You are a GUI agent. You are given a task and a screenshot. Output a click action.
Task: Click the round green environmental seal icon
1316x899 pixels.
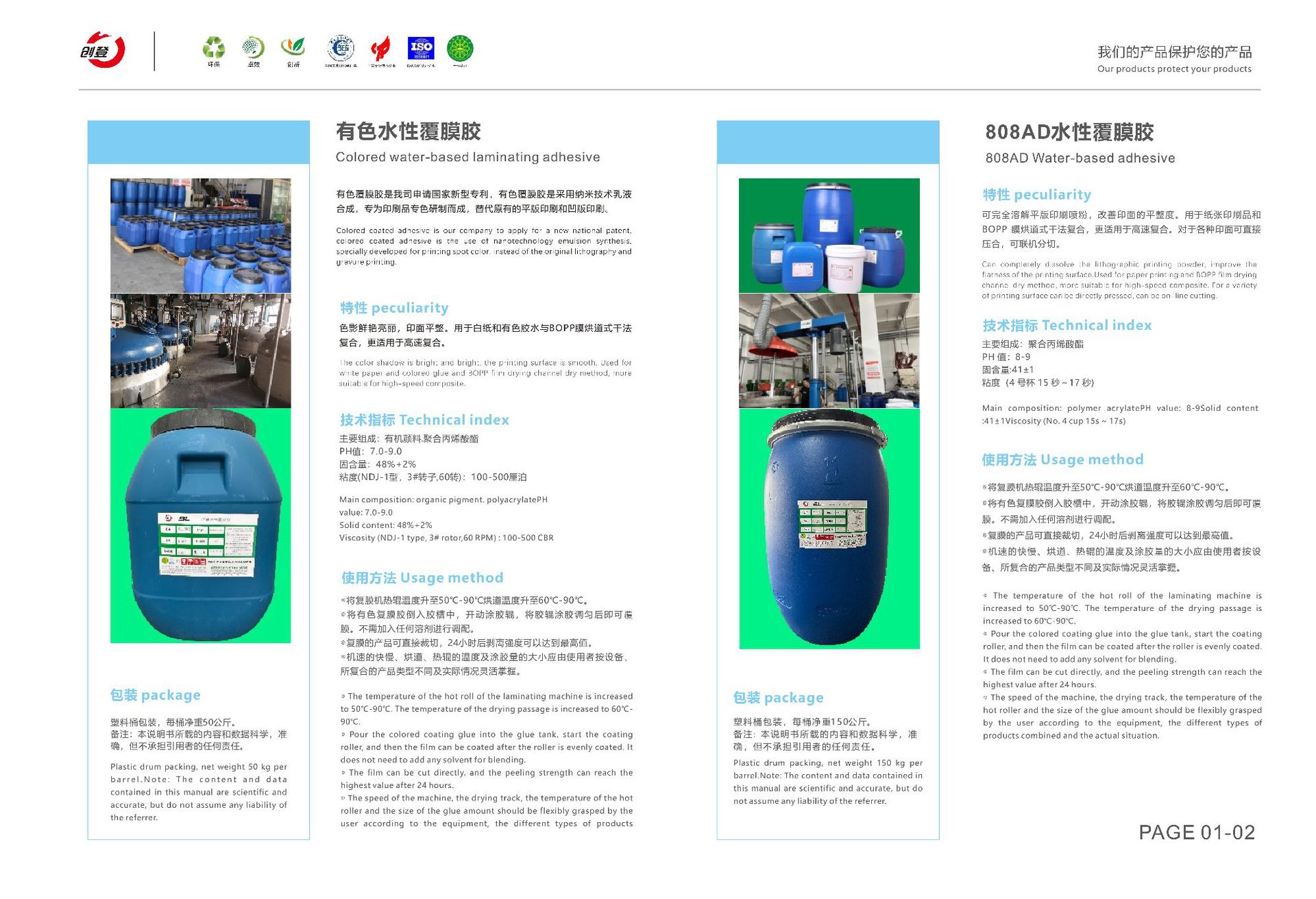[460, 48]
